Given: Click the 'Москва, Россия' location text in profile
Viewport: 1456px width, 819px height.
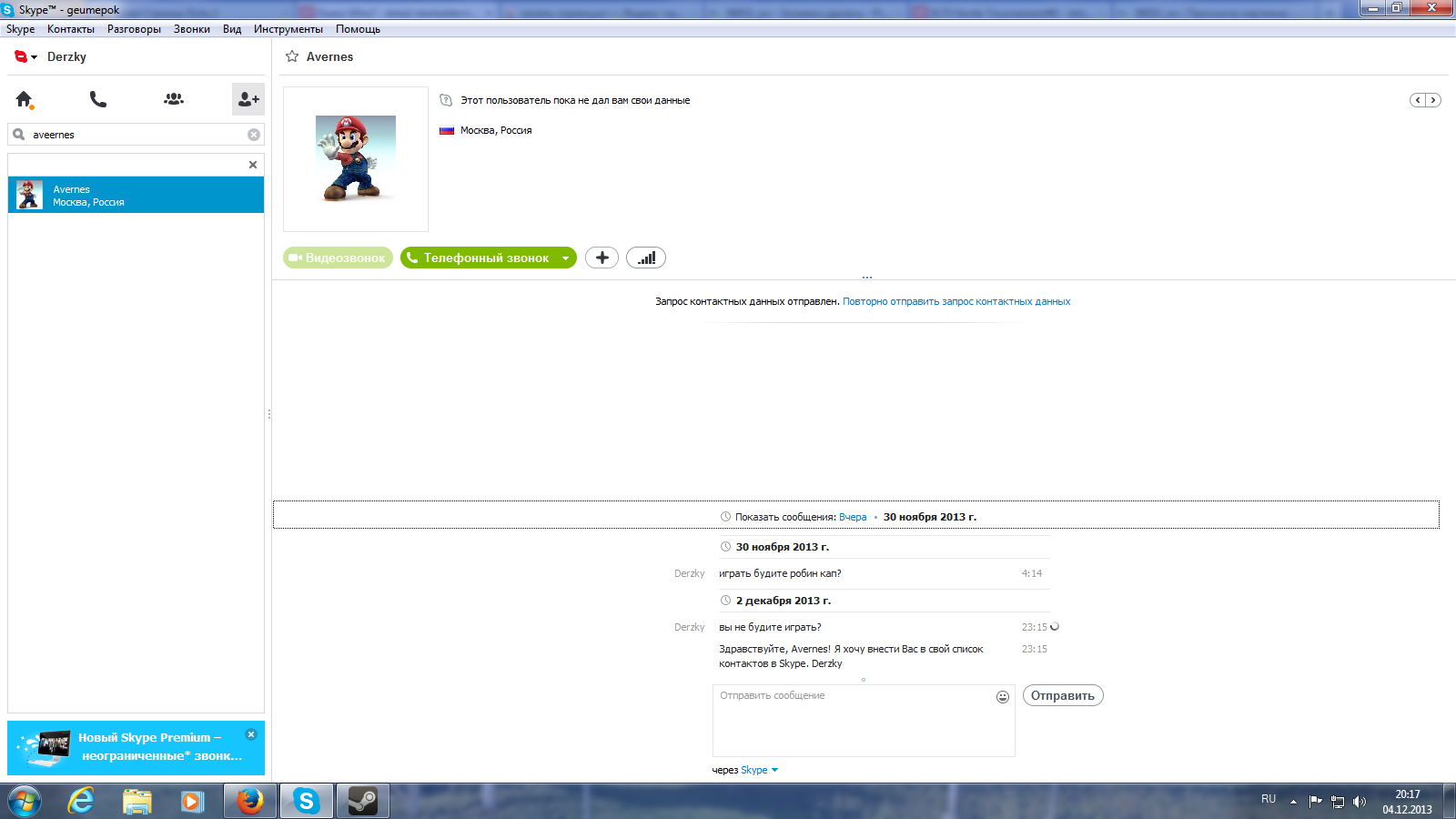Looking at the screenshot, I should pos(496,130).
